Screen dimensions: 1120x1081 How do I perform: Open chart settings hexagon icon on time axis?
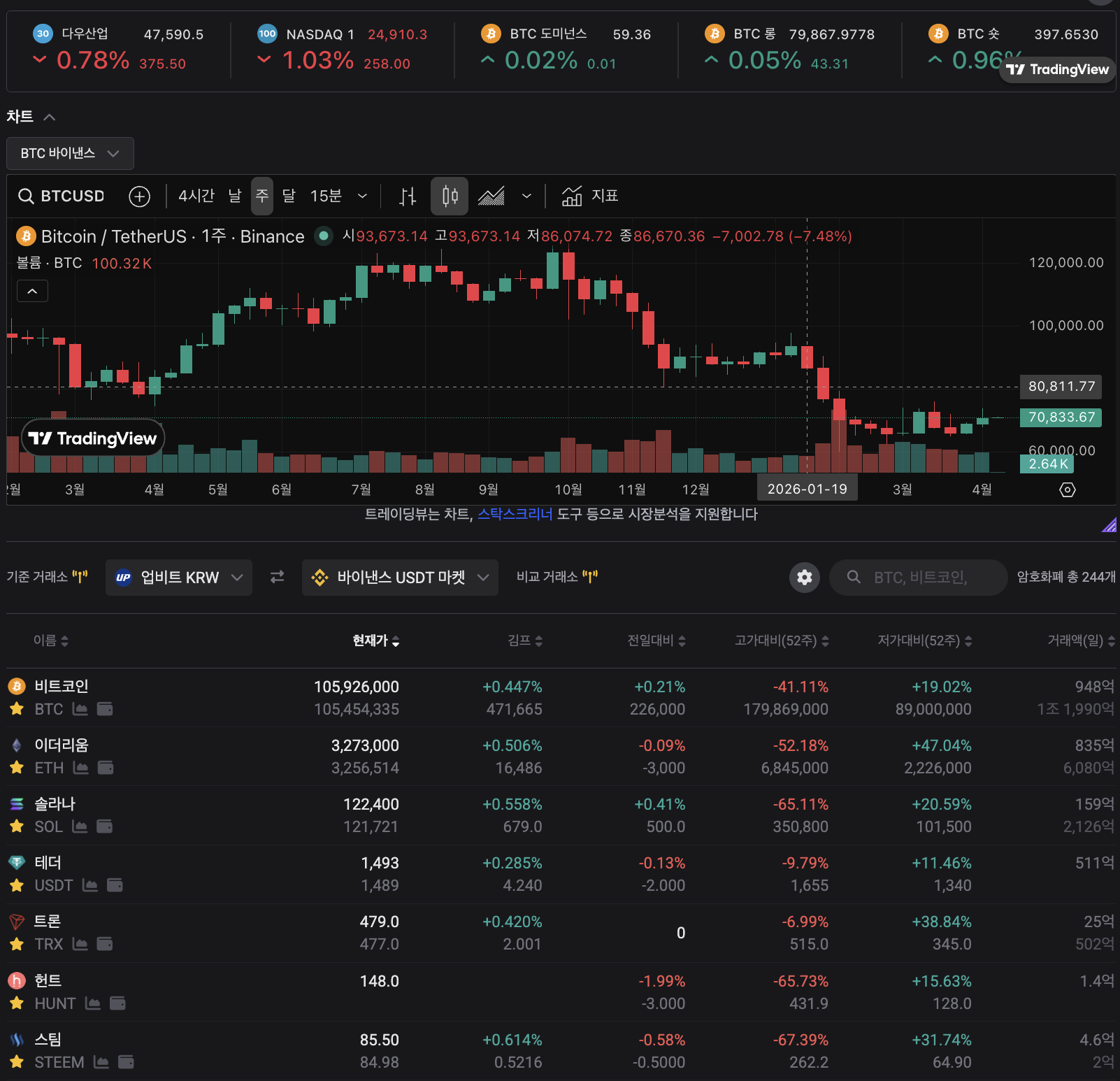click(x=1068, y=489)
